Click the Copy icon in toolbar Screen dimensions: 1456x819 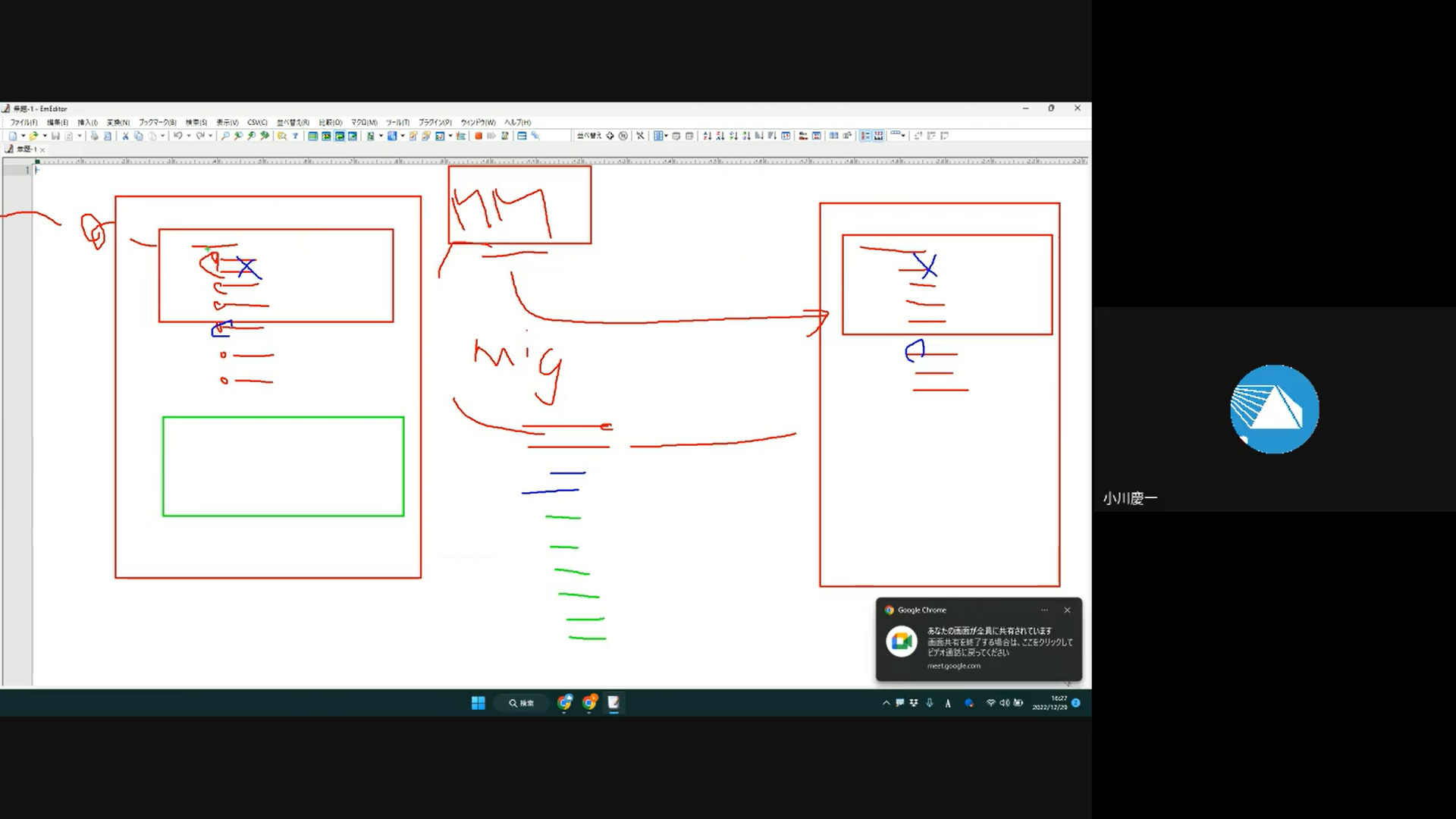tap(139, 136)
